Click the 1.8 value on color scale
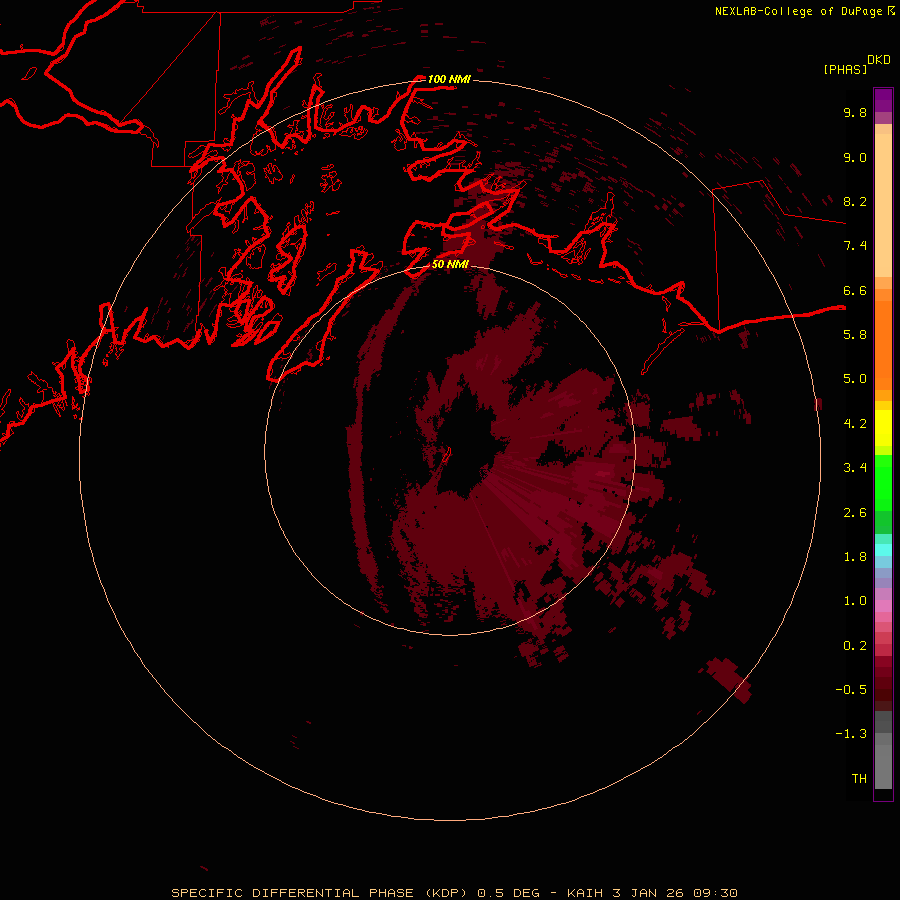The width and height of the screenshot is (900, 900). click(855, 557)
